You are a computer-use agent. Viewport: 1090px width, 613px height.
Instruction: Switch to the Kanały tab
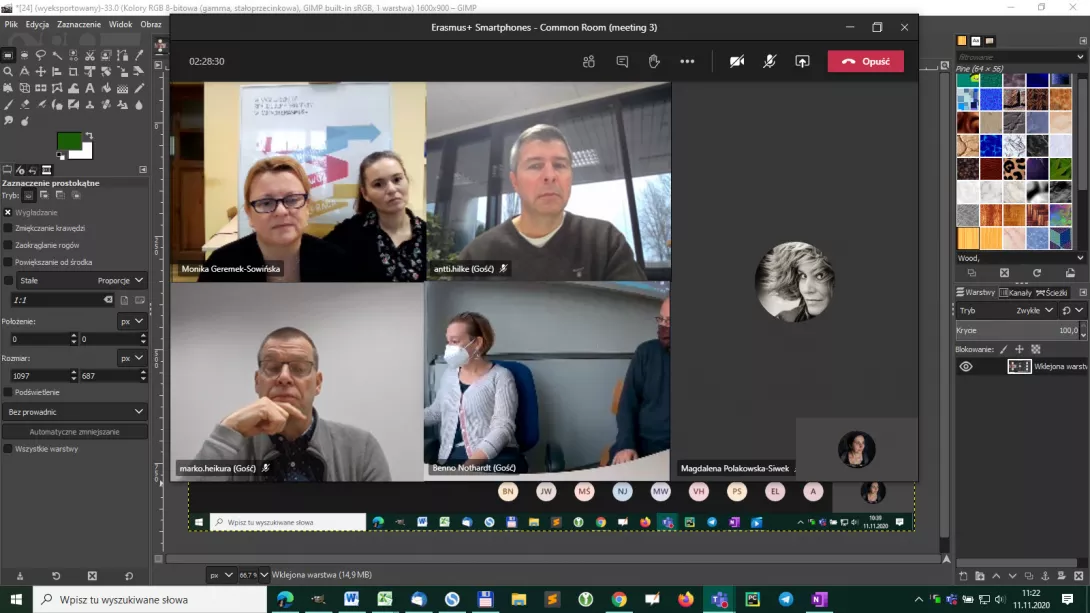(x=1015, y=293)
